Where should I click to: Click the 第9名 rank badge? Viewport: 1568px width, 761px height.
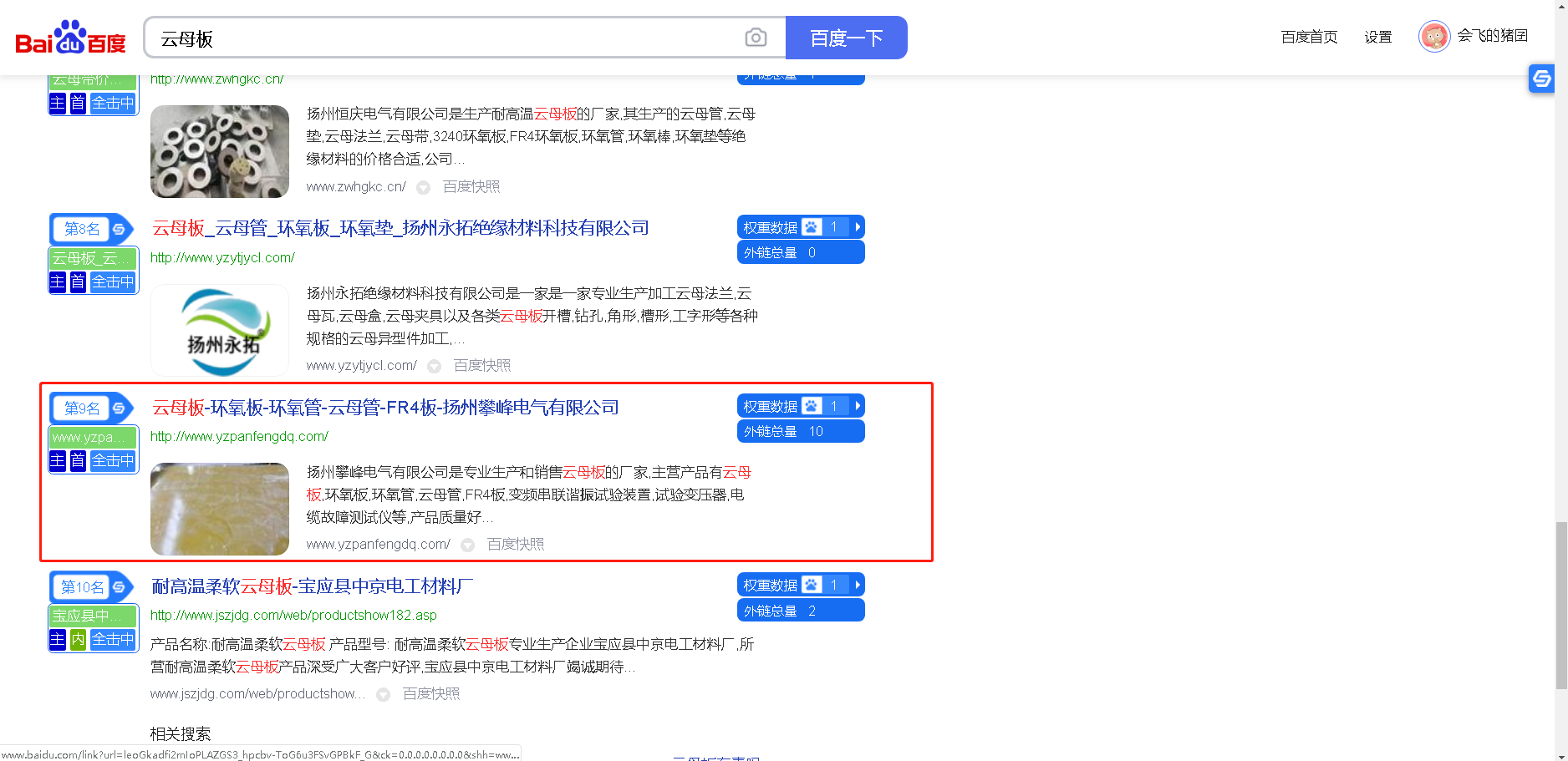pyautogui.click(x=81, y=408)
